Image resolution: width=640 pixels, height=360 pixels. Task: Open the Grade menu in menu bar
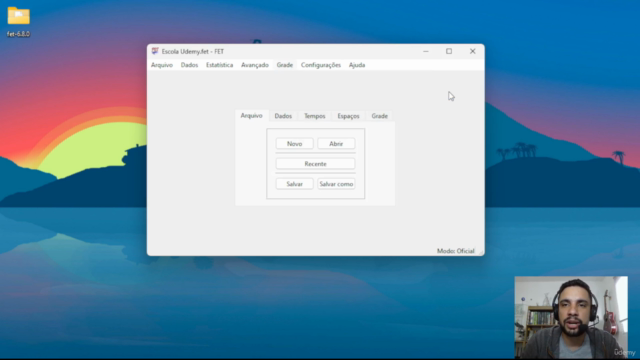284,65
